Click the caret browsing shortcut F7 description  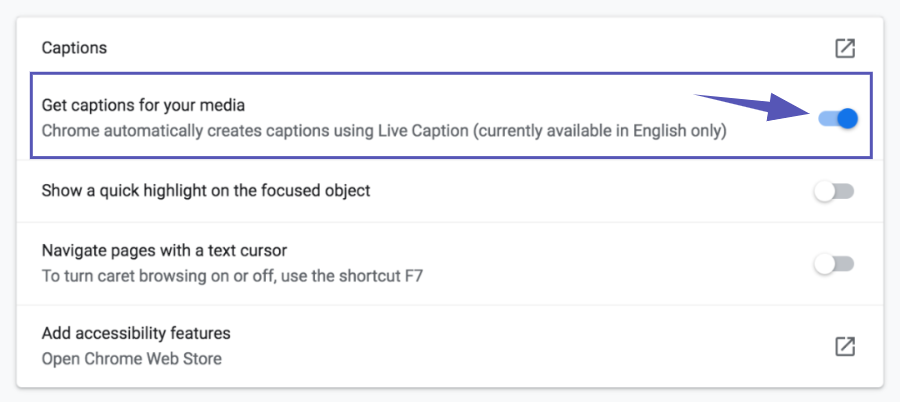pos(232,275)
